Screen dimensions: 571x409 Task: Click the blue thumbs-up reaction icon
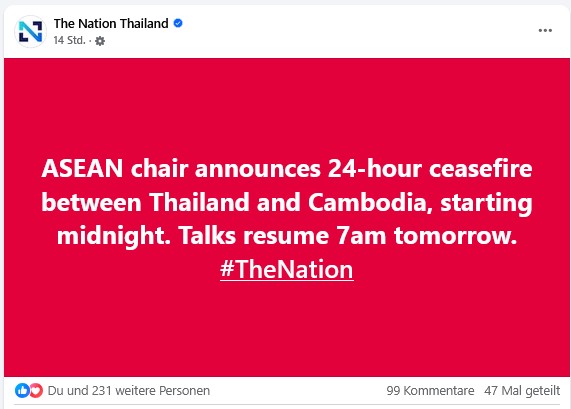(x=22, y=390)
